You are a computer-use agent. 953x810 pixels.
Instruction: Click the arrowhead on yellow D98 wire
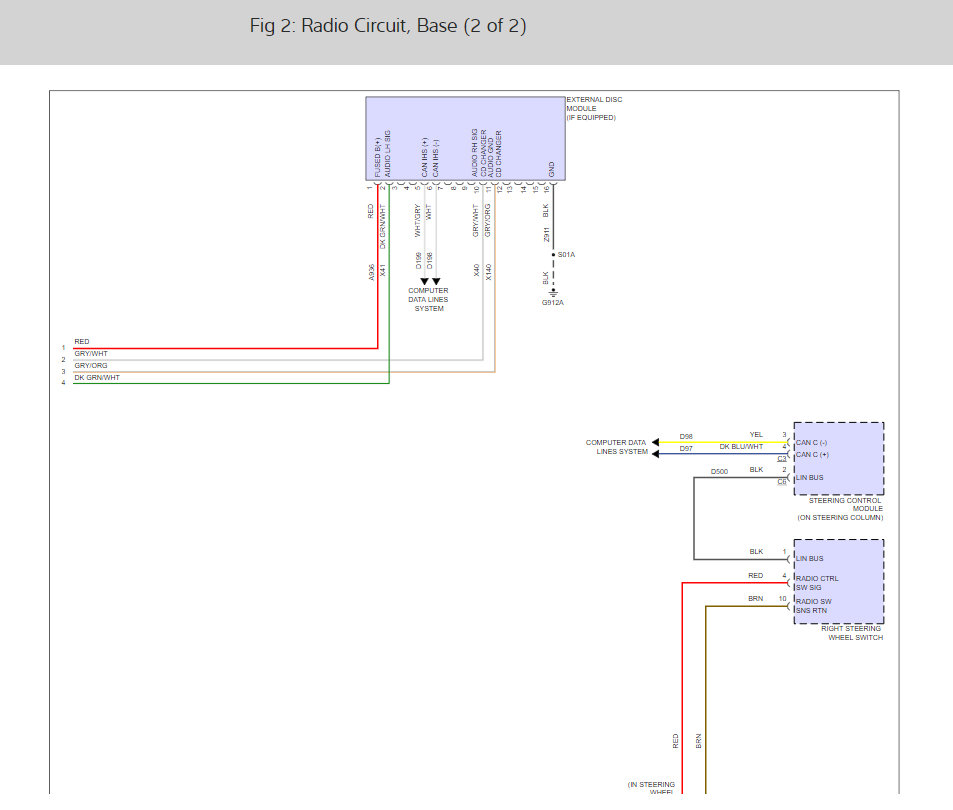tap(656, 442)
